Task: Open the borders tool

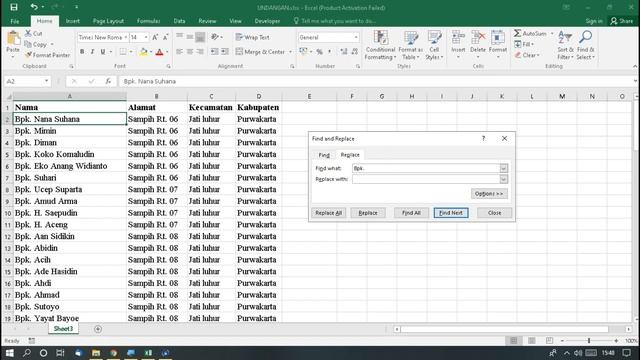Action: click(122, 52)
